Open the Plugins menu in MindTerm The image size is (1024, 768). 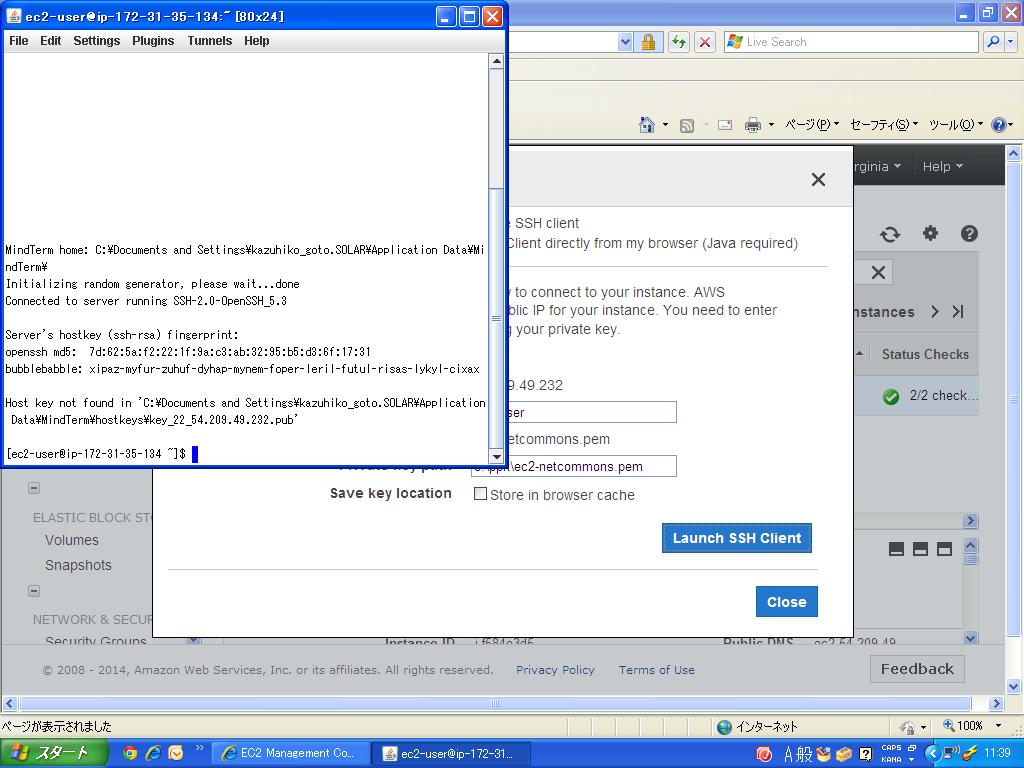click(x=153, y=40)
